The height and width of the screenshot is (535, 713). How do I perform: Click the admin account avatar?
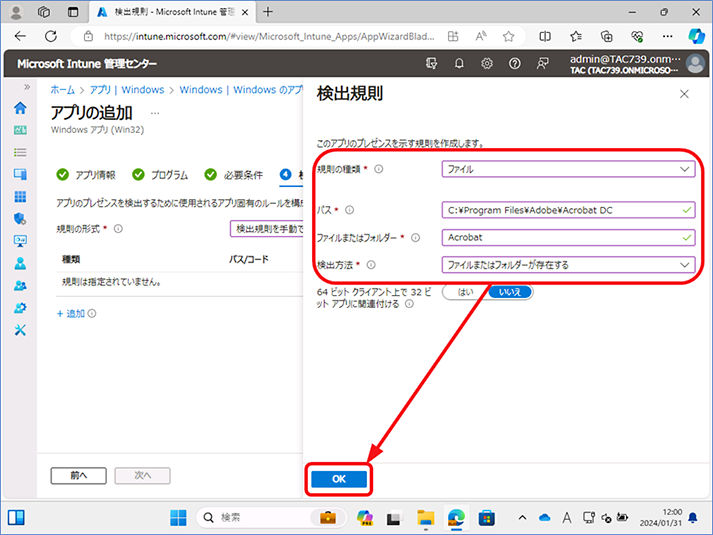(x=695, y=64)
